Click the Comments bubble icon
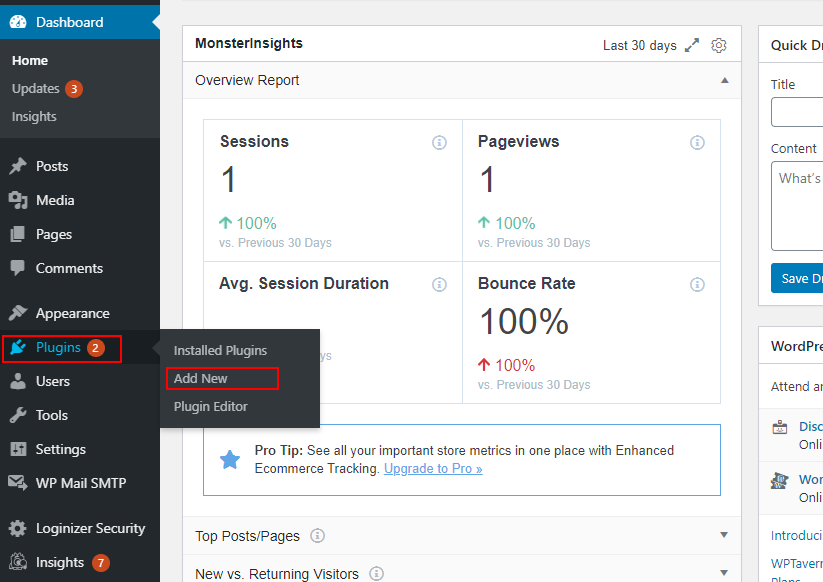823x582 pixels. tap(18, 268)
